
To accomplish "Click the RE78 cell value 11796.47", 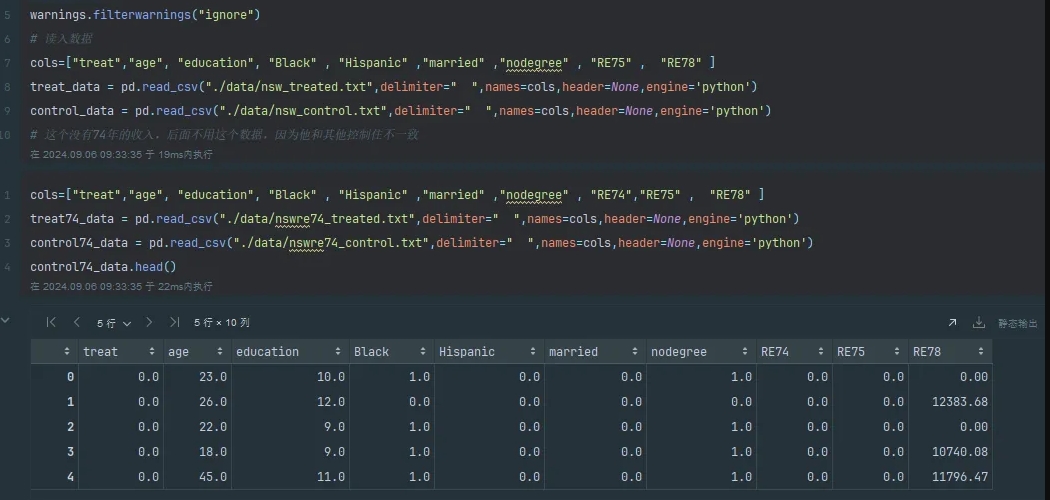I will 960,477.
